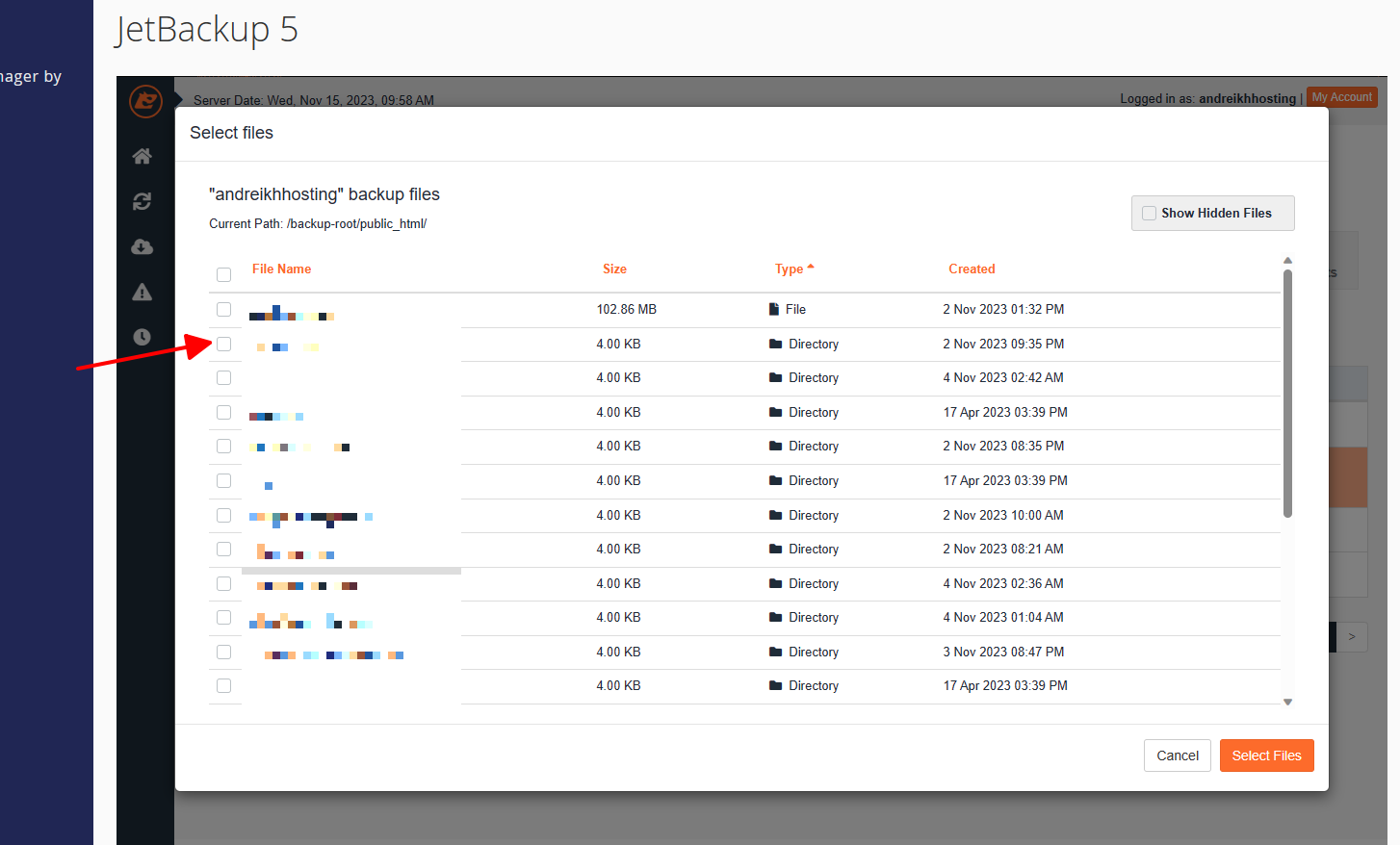Click the file list vertical scrollbar thumb
The image size is (1400, 845).
click(1287, 394)
